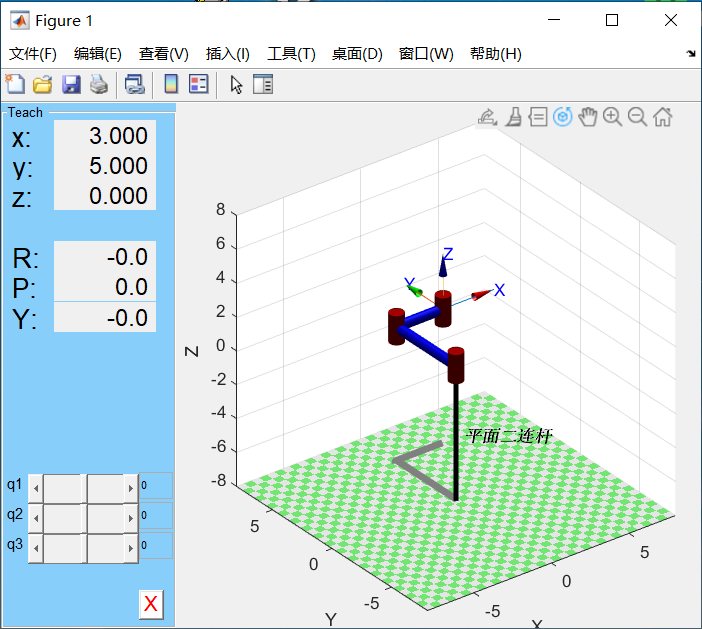Enable the data tips tool

point(538,117)
